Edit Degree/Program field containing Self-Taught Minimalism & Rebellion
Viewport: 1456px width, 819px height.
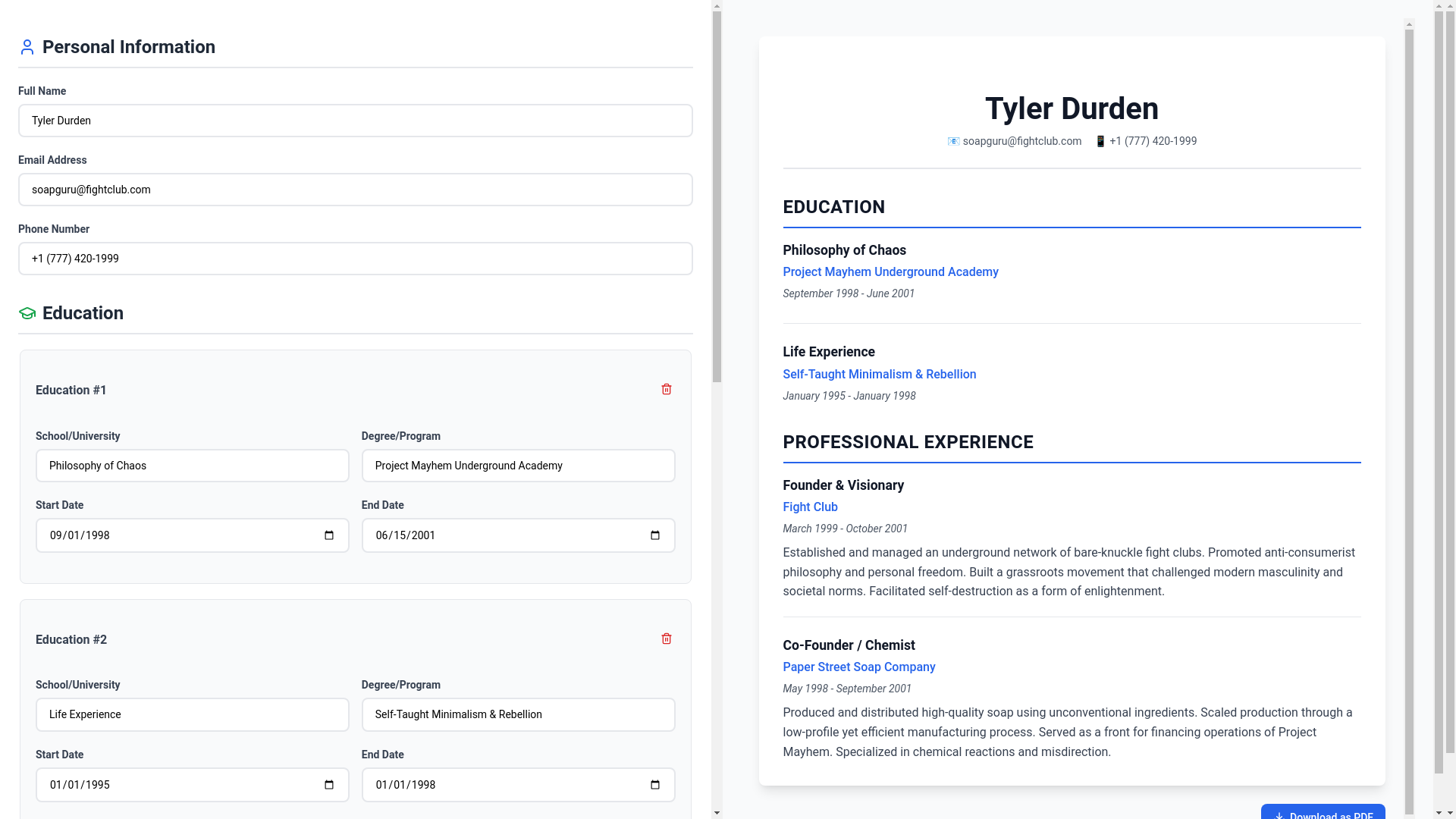point(519,714)
